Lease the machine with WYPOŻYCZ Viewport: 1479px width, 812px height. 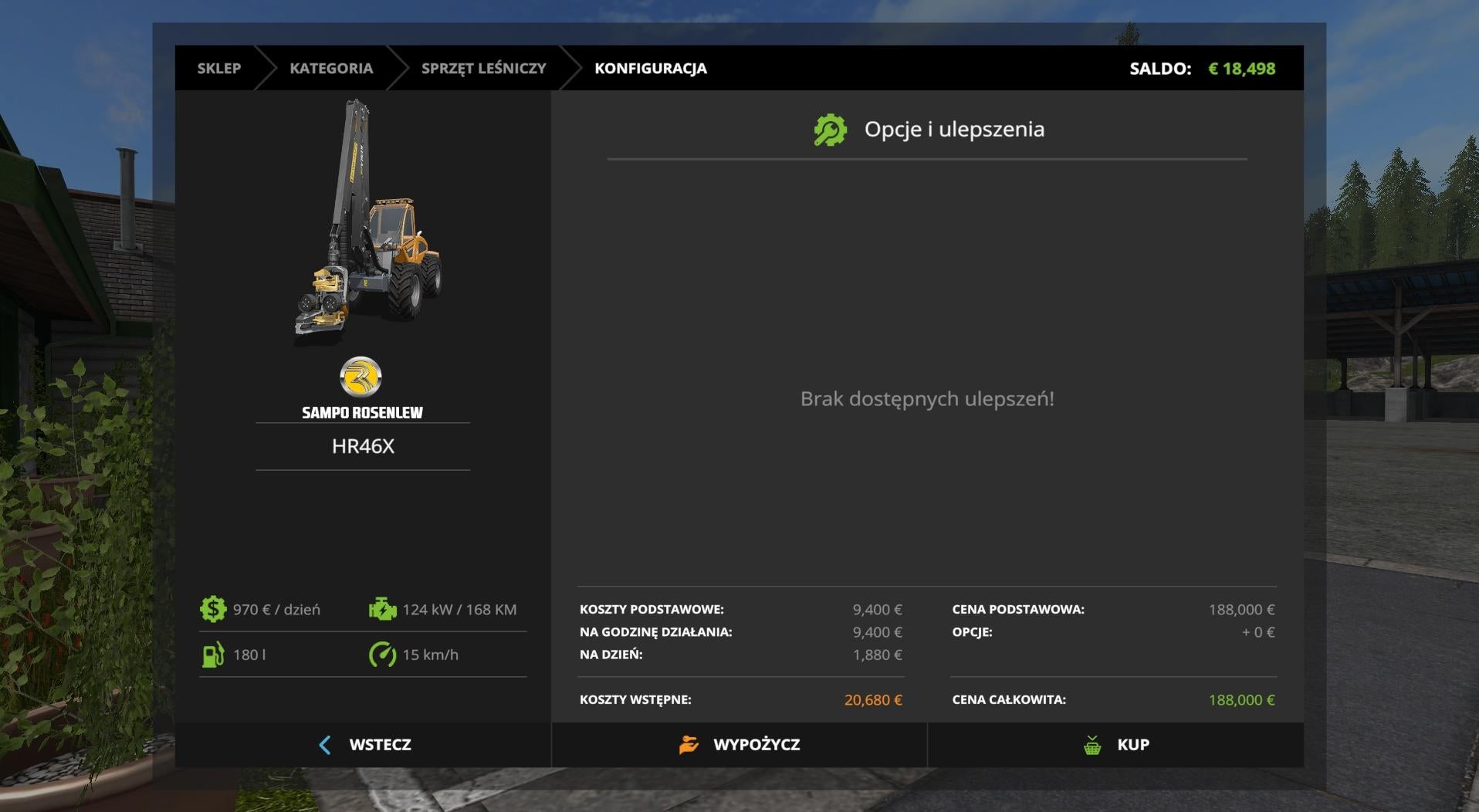coord(739,745)
